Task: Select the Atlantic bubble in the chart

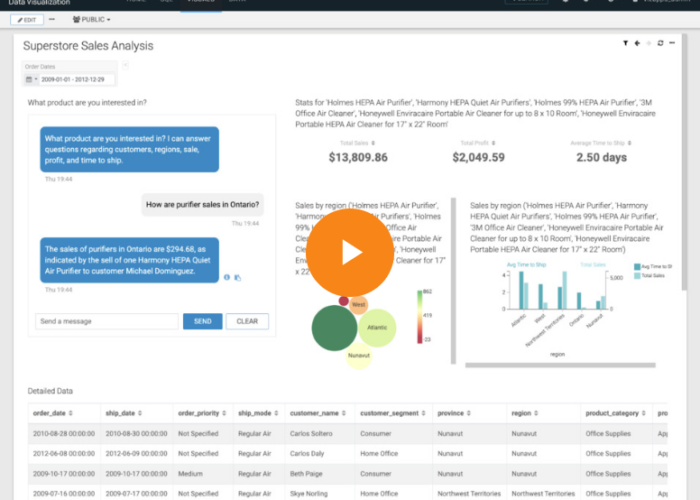Action: 377,328
